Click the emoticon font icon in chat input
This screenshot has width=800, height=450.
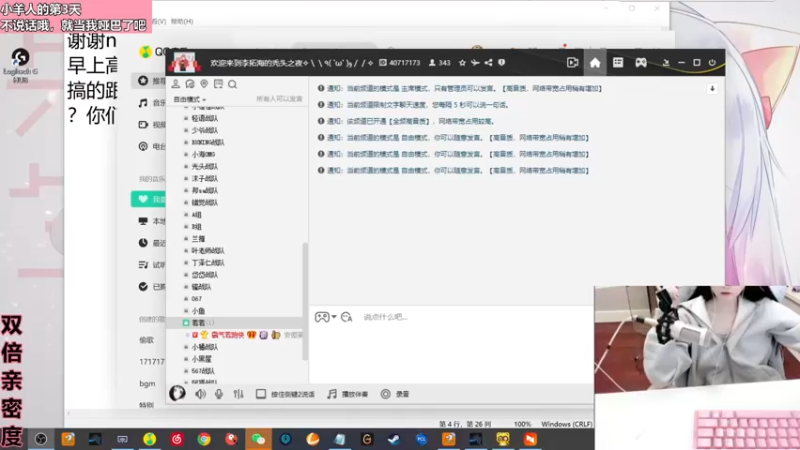point(347,317)
